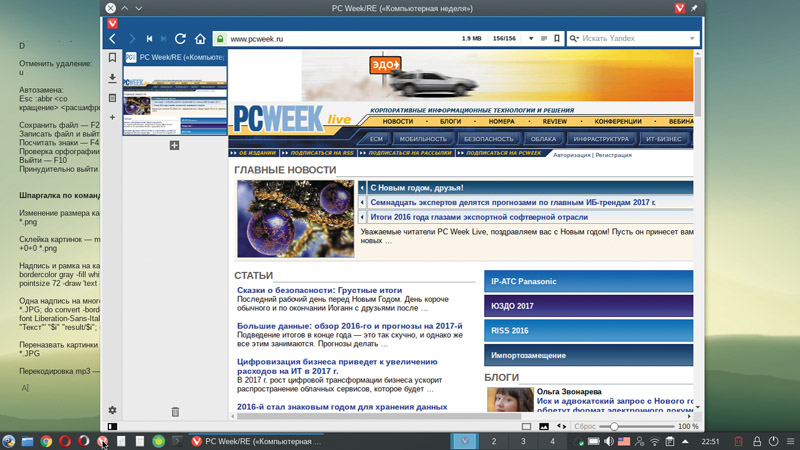Open Bookmarks panel in sidebar

(x=112, y=58)
